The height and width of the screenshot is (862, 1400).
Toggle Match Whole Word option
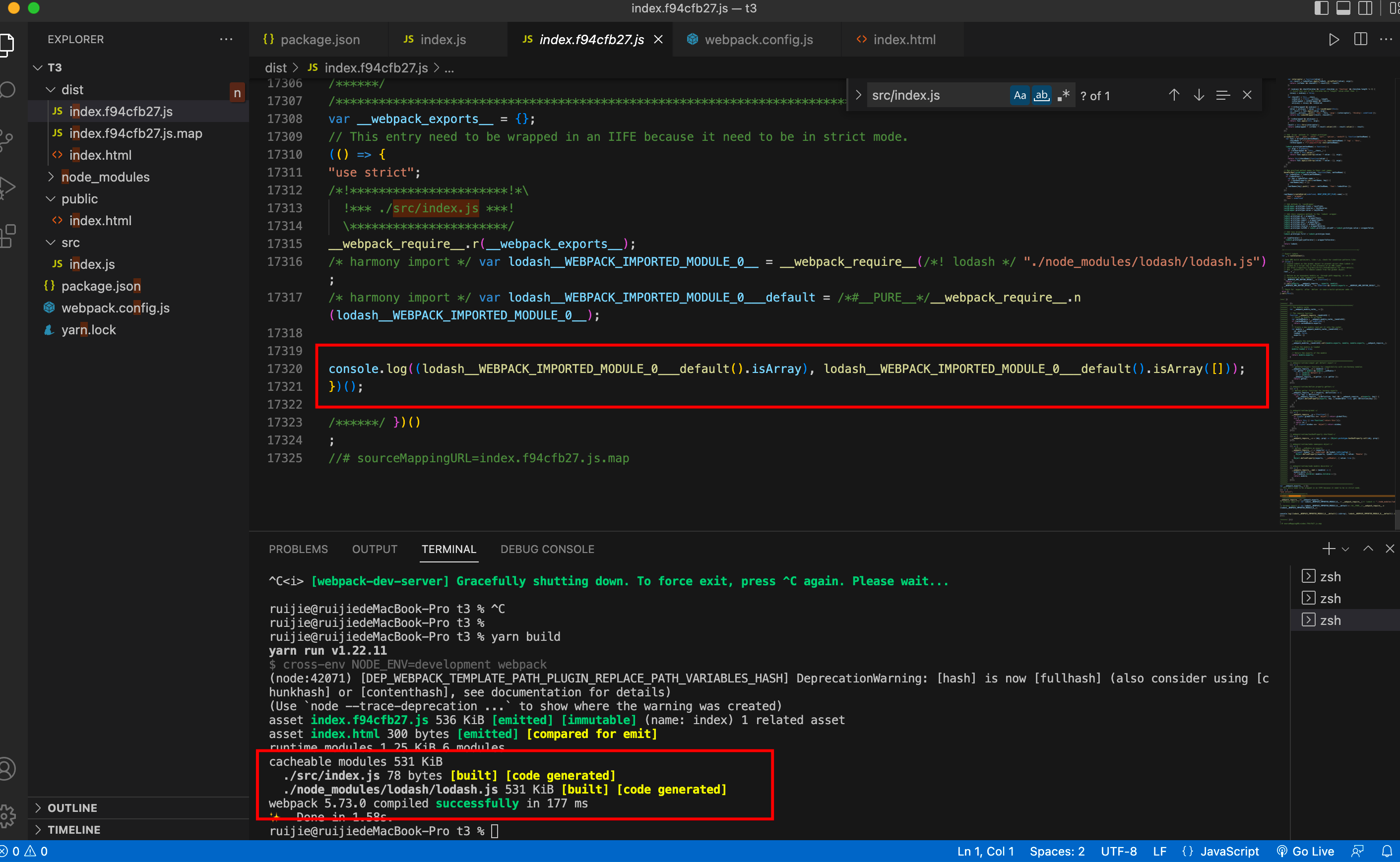coord(1041,95)
